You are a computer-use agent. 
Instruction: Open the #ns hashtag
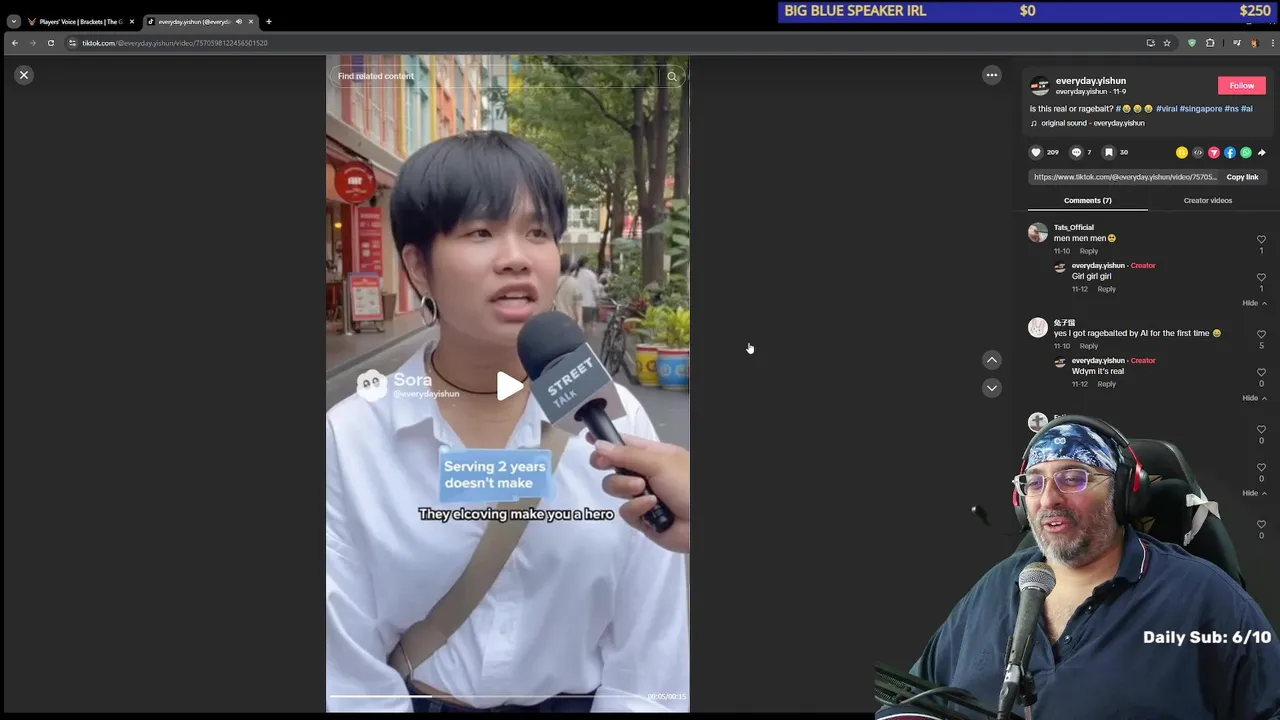[1231, 108]
